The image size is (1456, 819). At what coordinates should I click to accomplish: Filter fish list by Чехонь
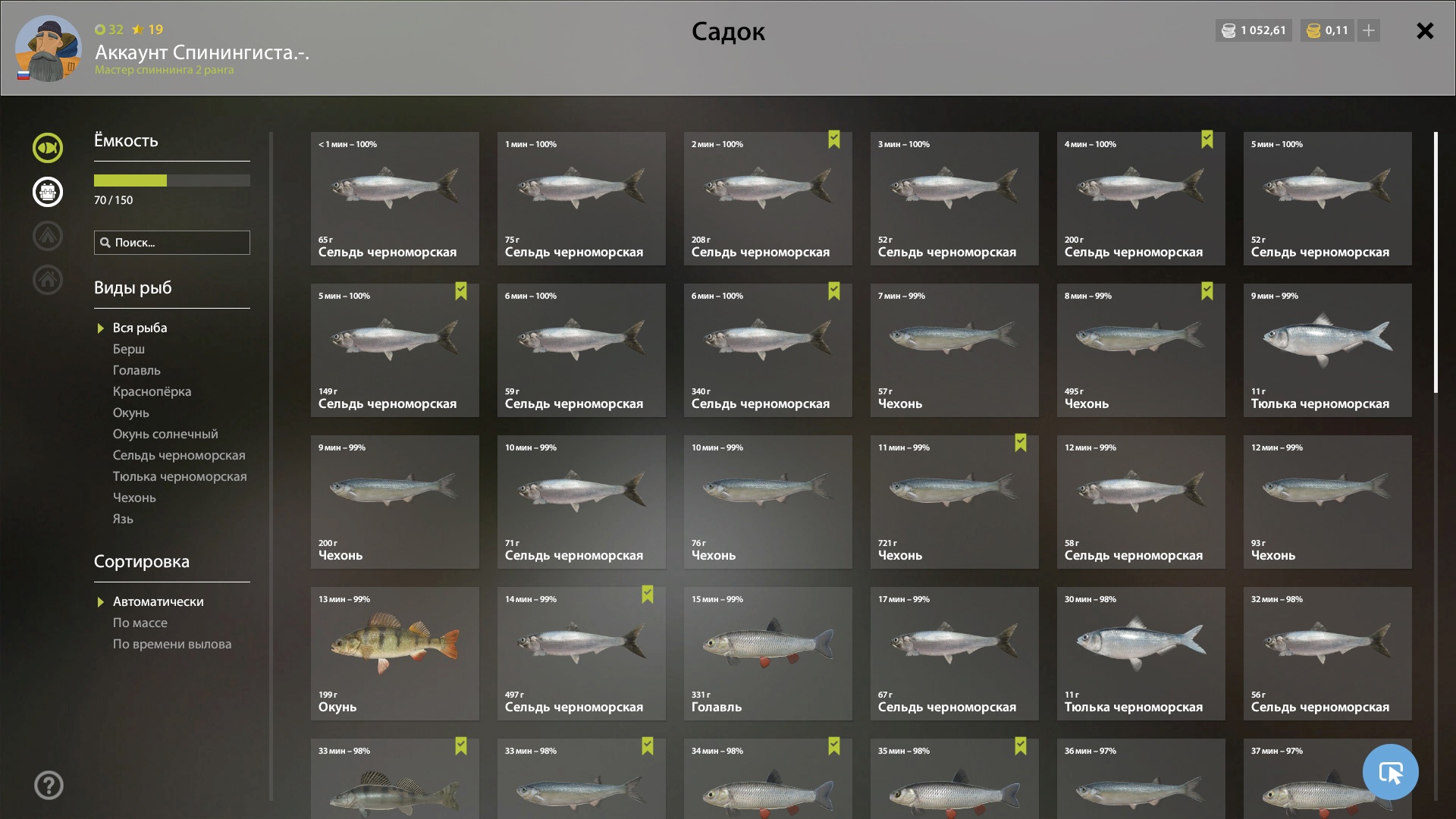click(134, 497)
